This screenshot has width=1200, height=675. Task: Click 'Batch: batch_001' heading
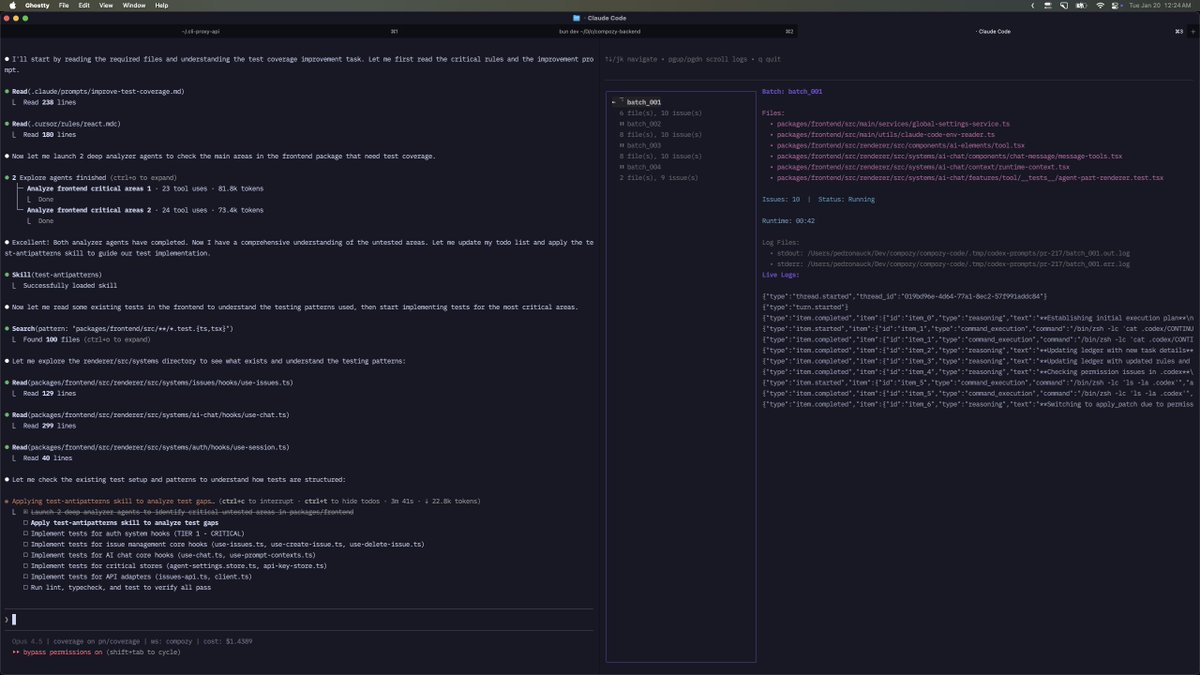tap(792, 91)
